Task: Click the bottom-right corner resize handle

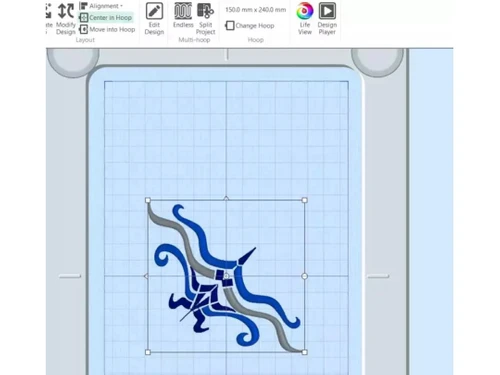Action: [304, 352]
